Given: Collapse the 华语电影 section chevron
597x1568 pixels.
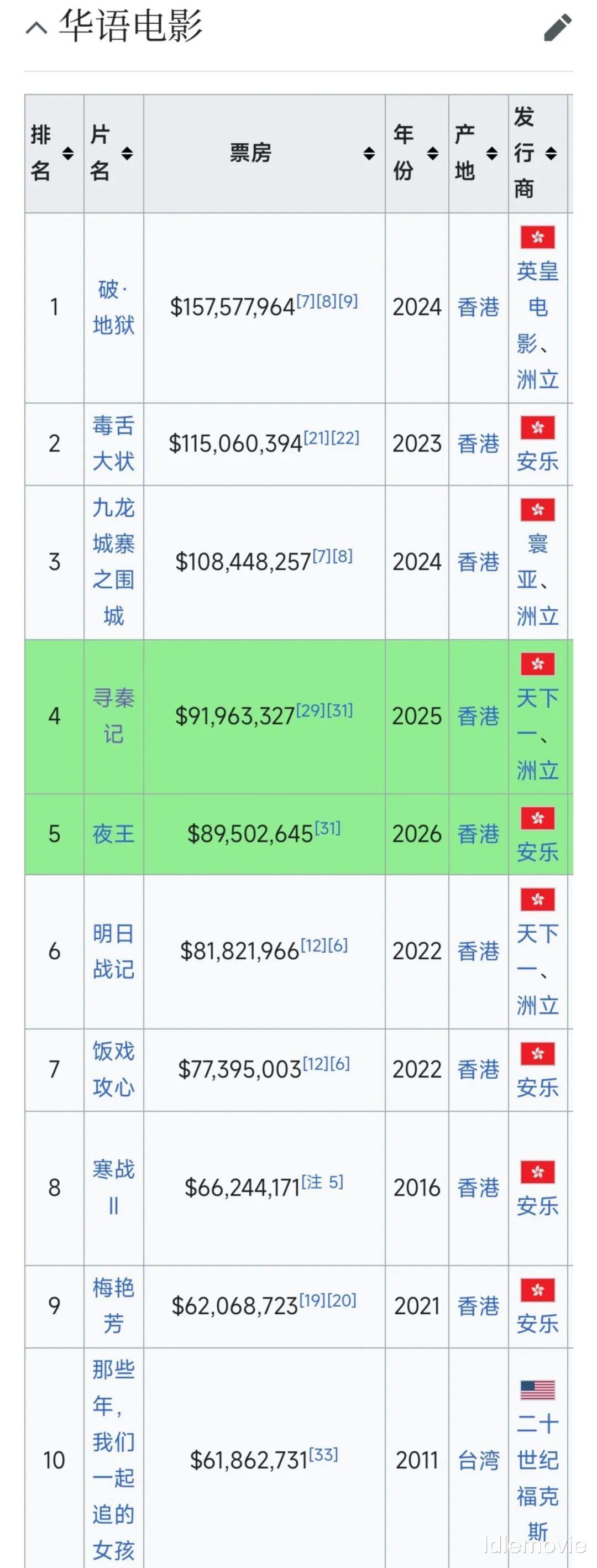Looking at the screenshot, I should click(x=36, y=28).
